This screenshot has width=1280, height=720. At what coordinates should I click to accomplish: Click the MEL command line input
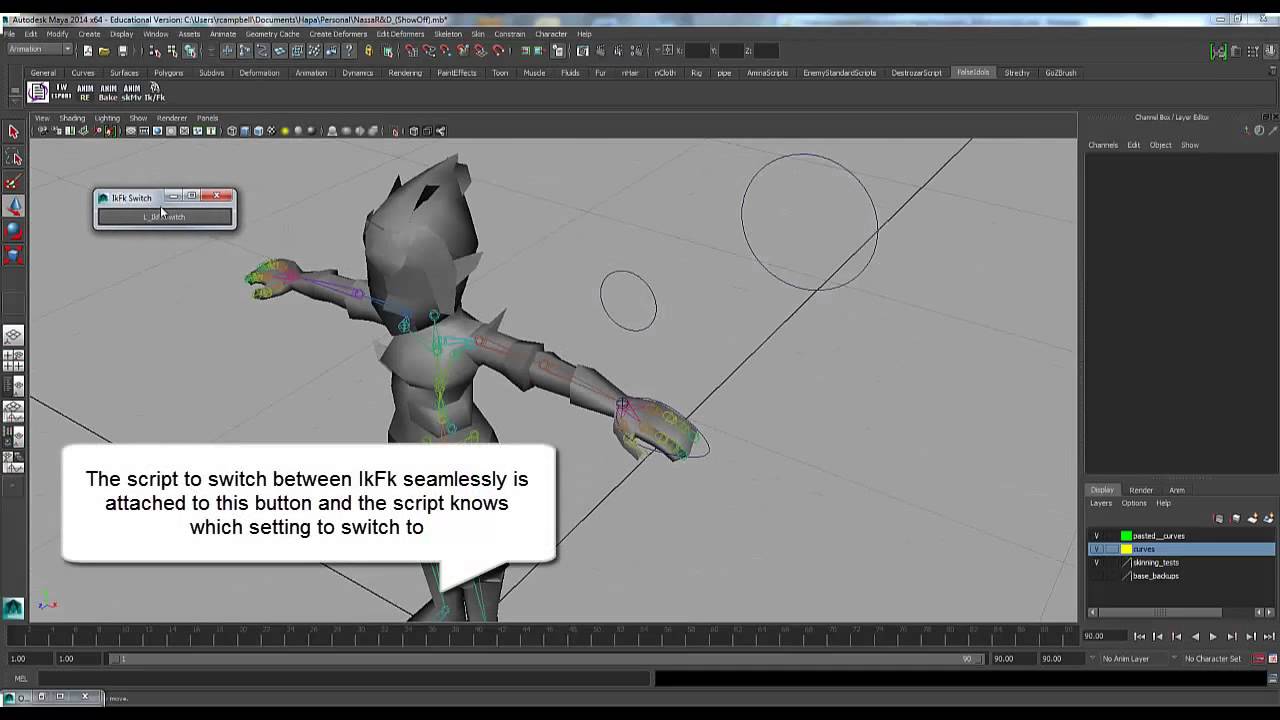click(345, 679)
